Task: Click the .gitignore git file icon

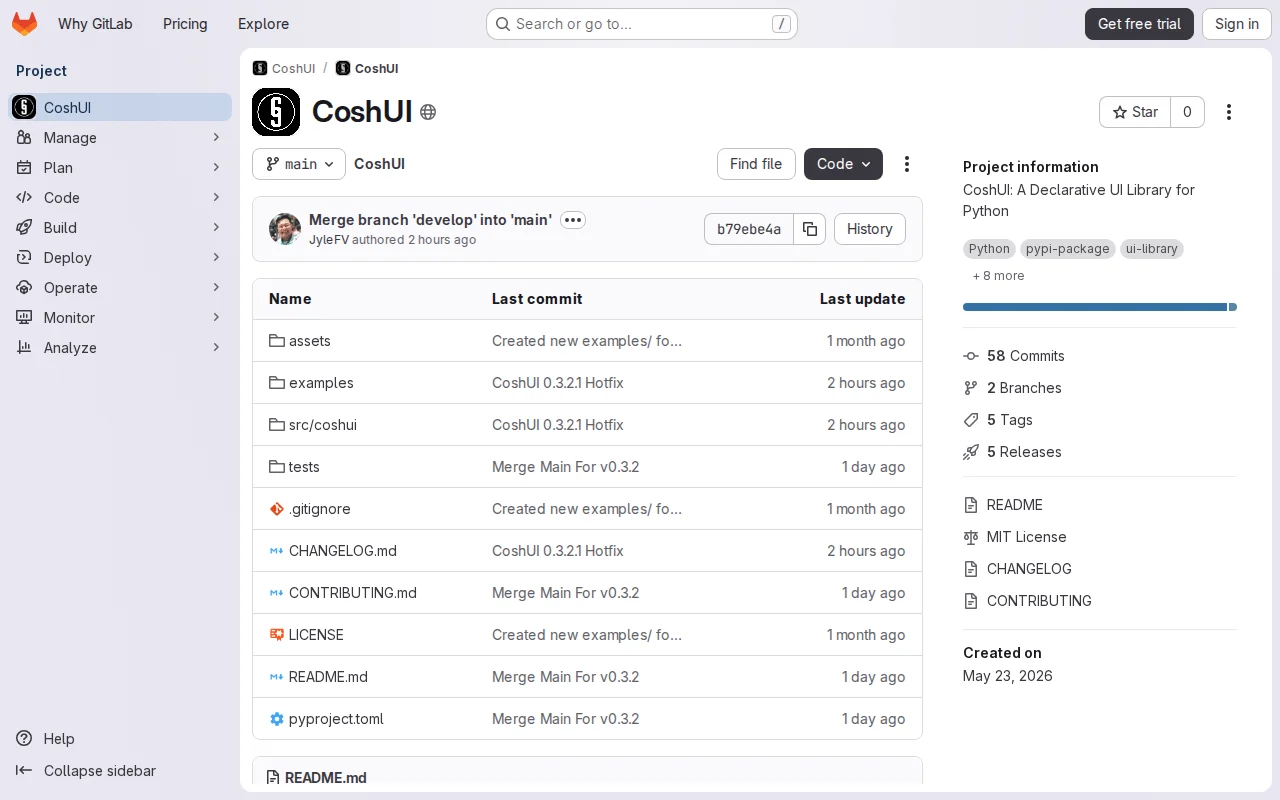Action: click(277, 509)
